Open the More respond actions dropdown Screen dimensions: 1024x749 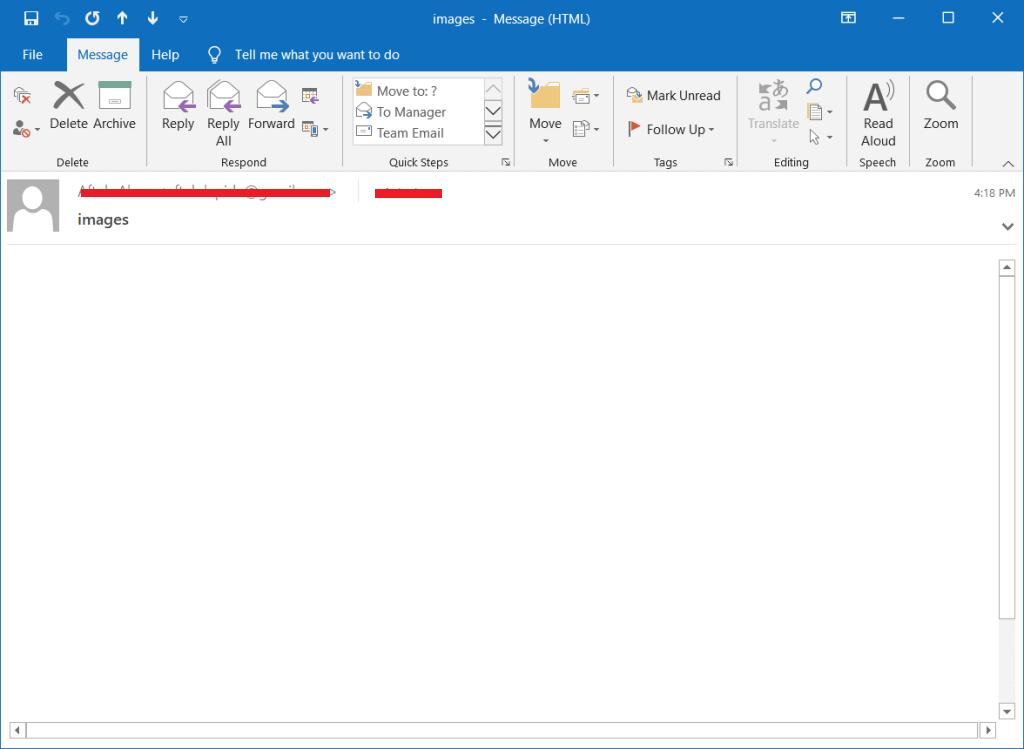(x=315, y=129)
